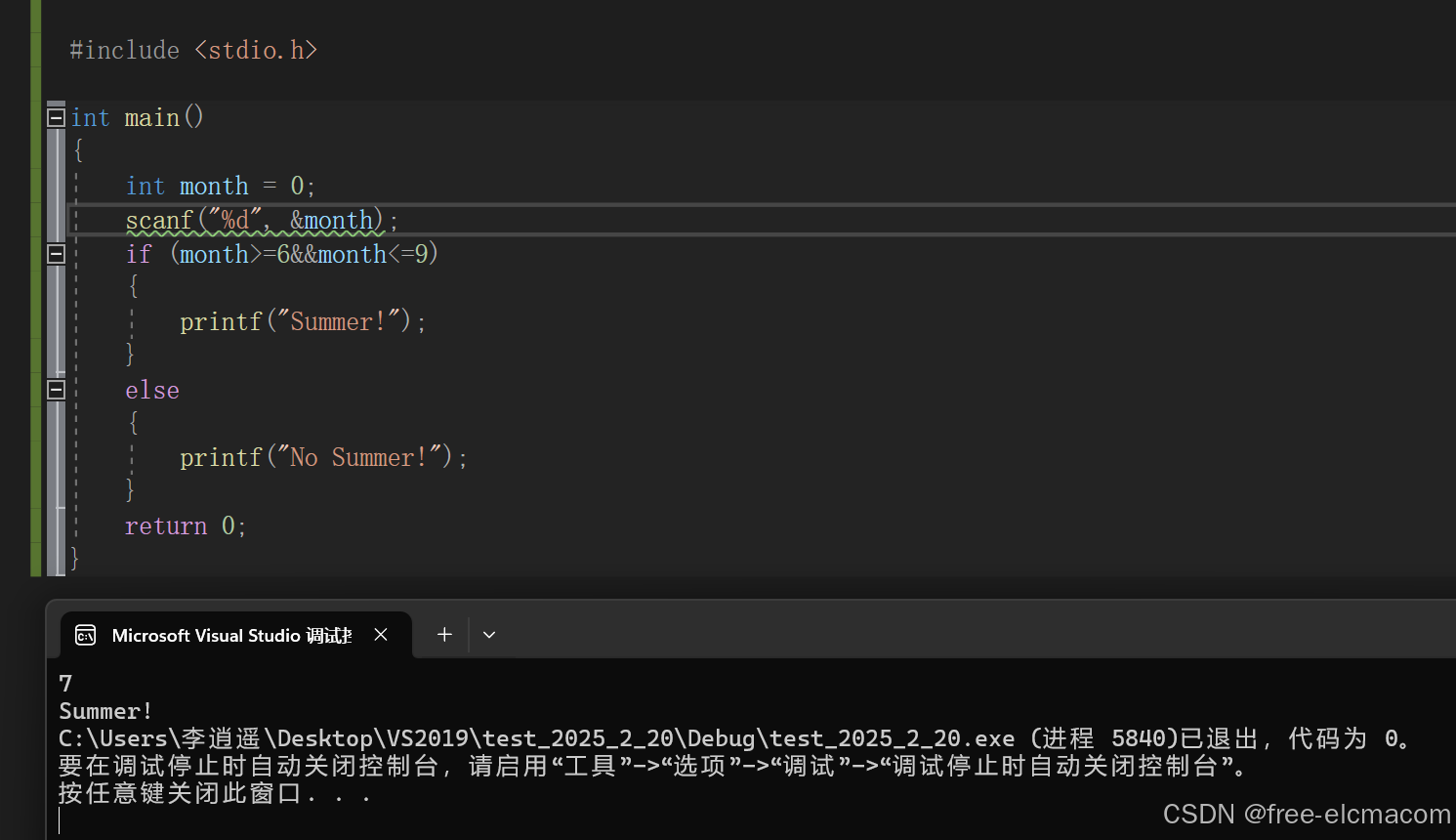The image size is (1456, 840).
Task: Select the Summer! output text in console
Action: coord(104,710)
